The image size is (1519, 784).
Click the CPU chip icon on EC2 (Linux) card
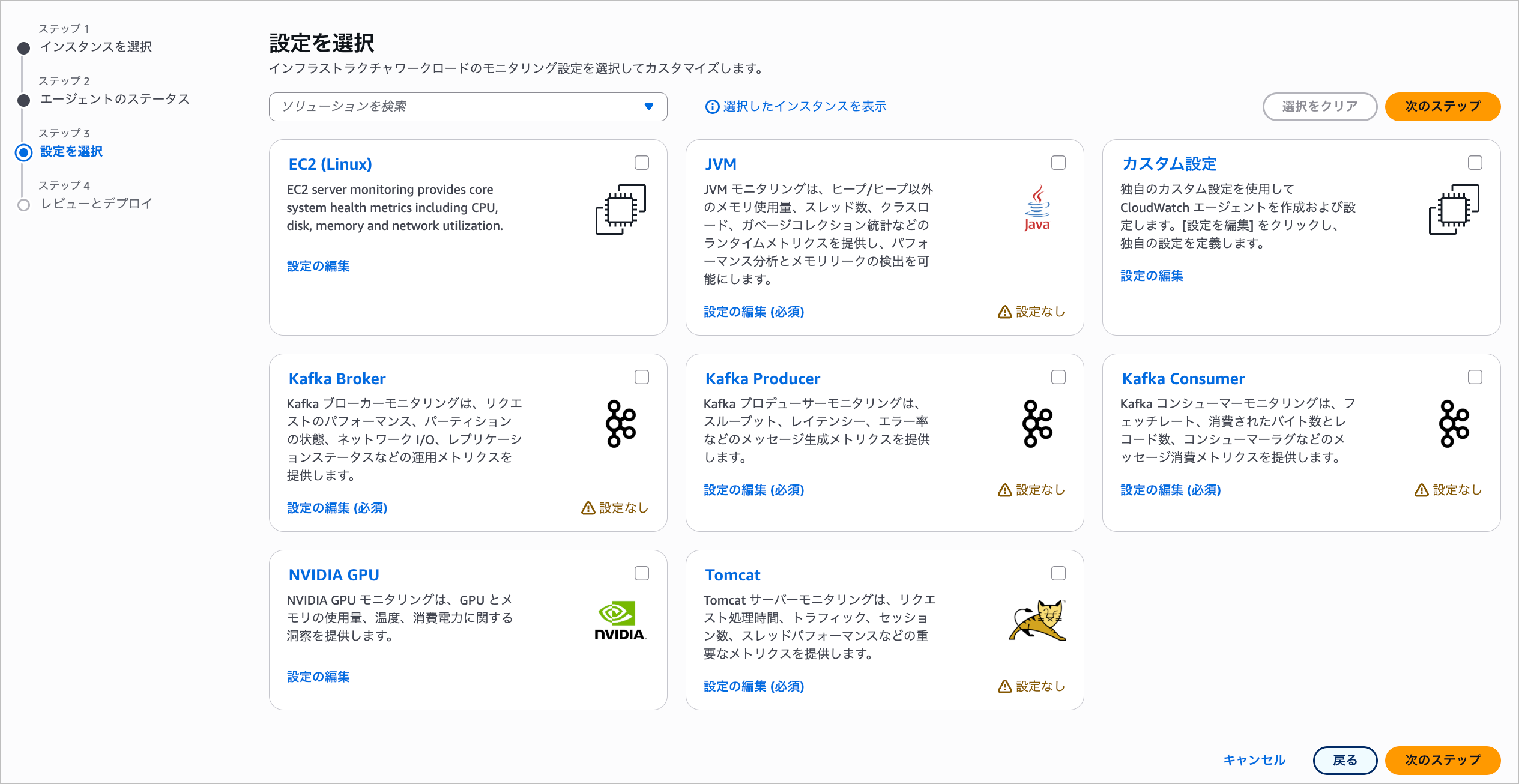coord(620,210)
